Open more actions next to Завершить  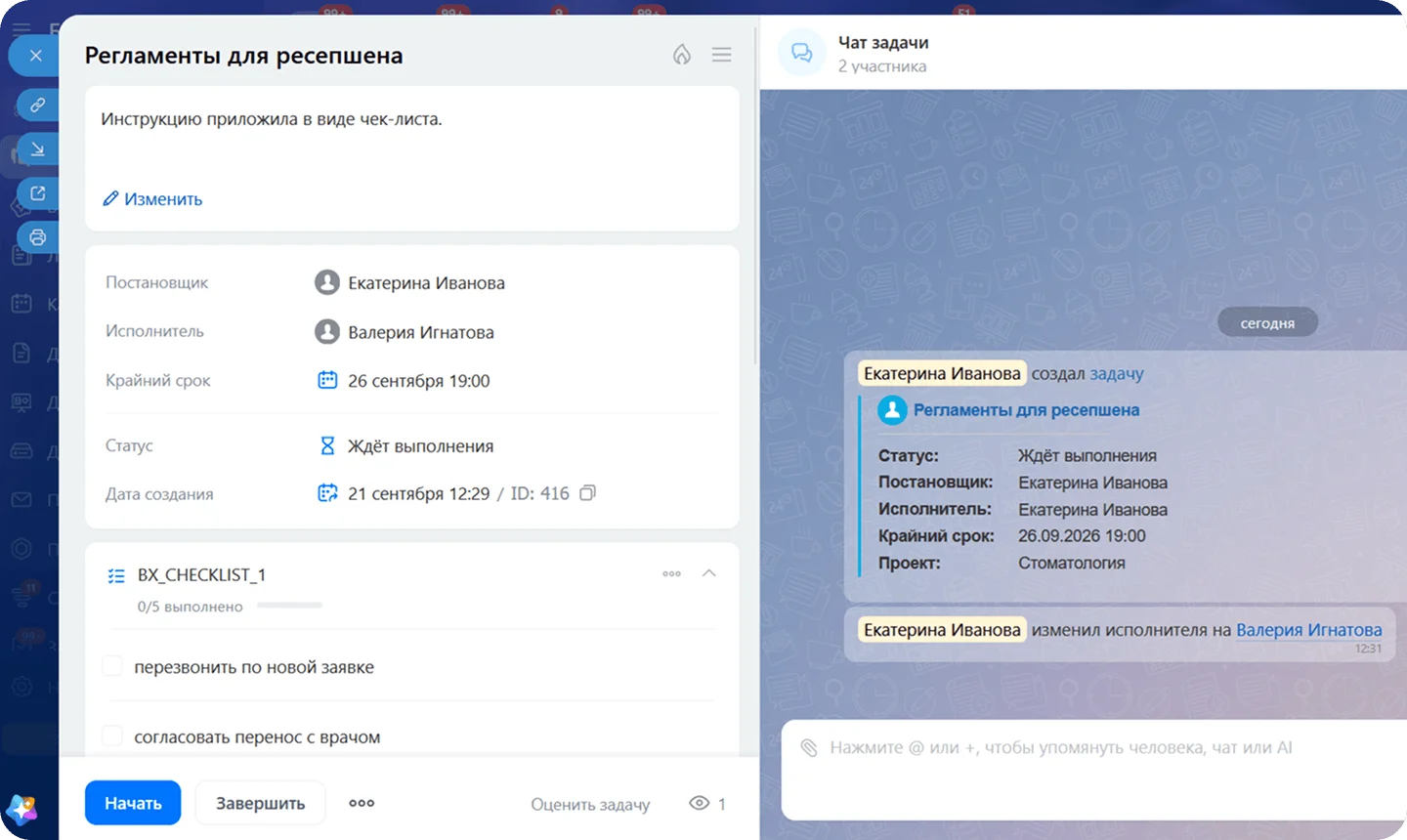[362, 803]
